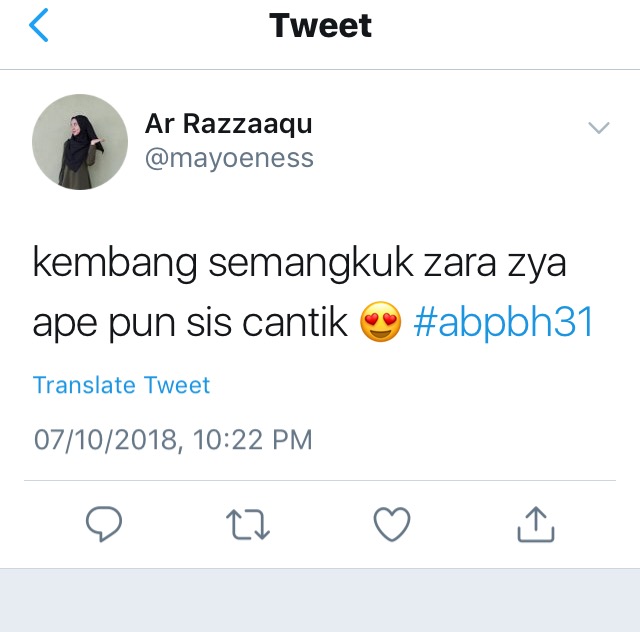Tap the first line of tweet text

[300, 264]
